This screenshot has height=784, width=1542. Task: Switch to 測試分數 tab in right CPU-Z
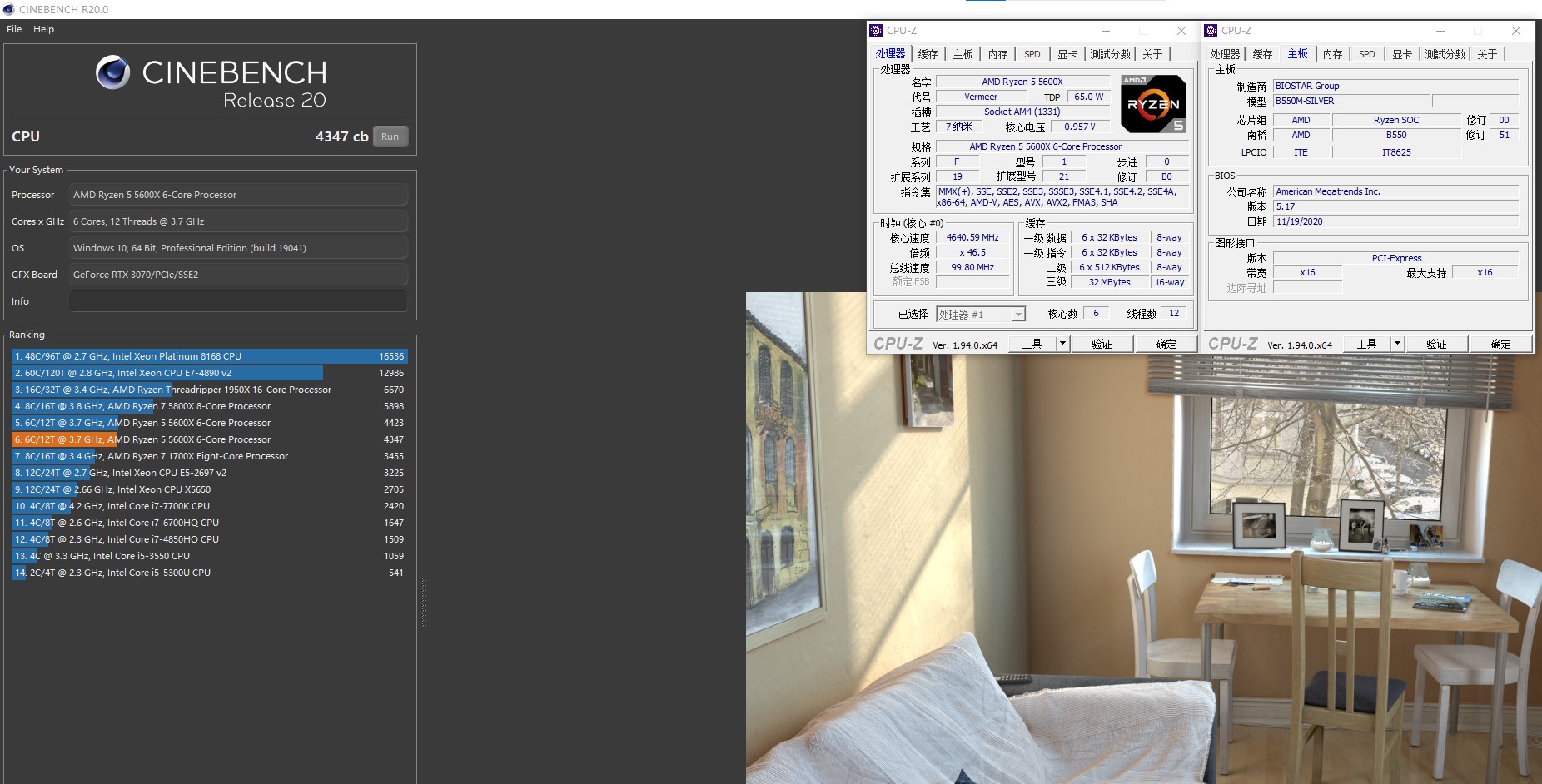tap(1445, 54)
